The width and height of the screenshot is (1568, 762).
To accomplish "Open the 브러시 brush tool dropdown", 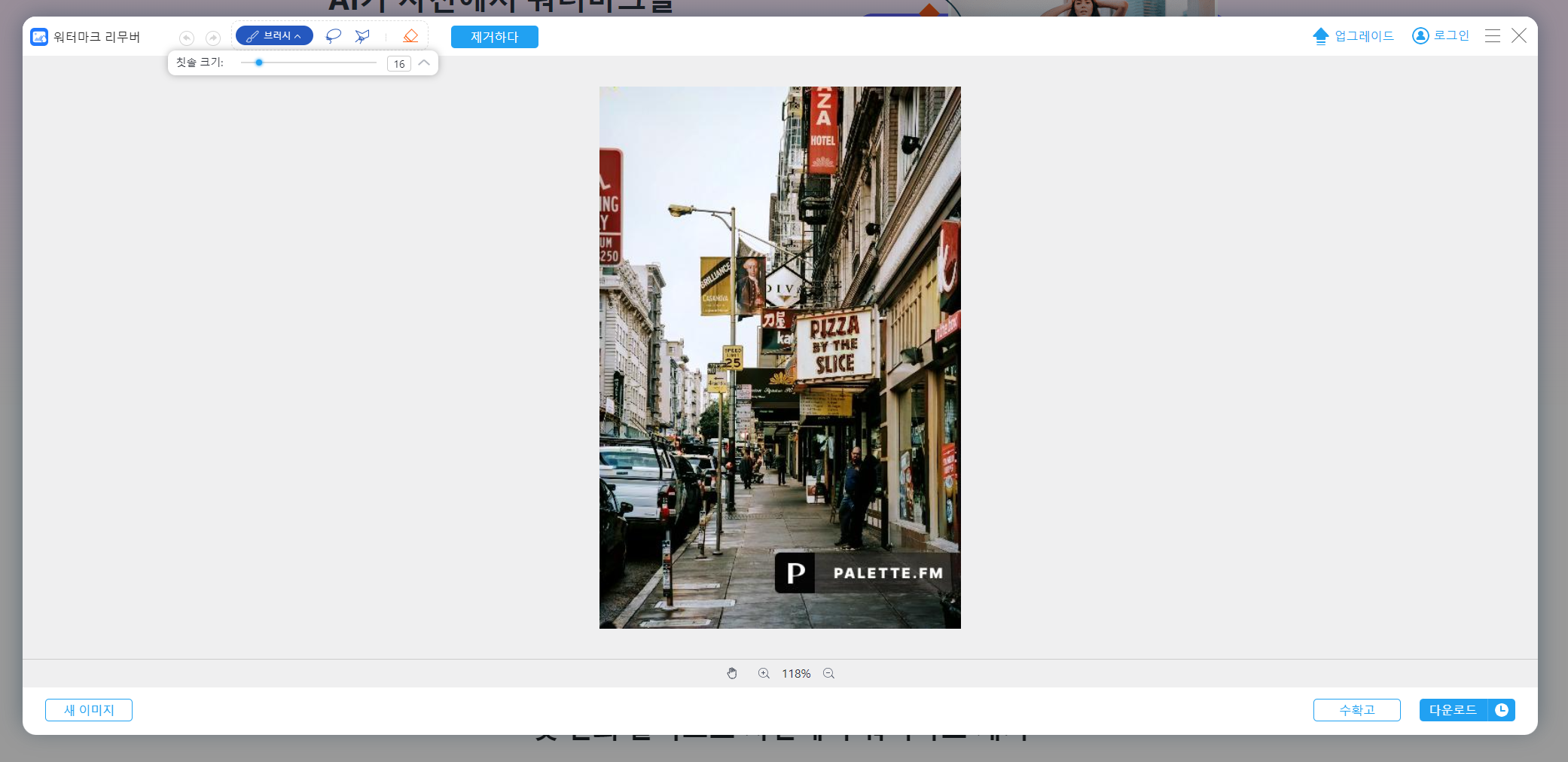I will 274,35.
